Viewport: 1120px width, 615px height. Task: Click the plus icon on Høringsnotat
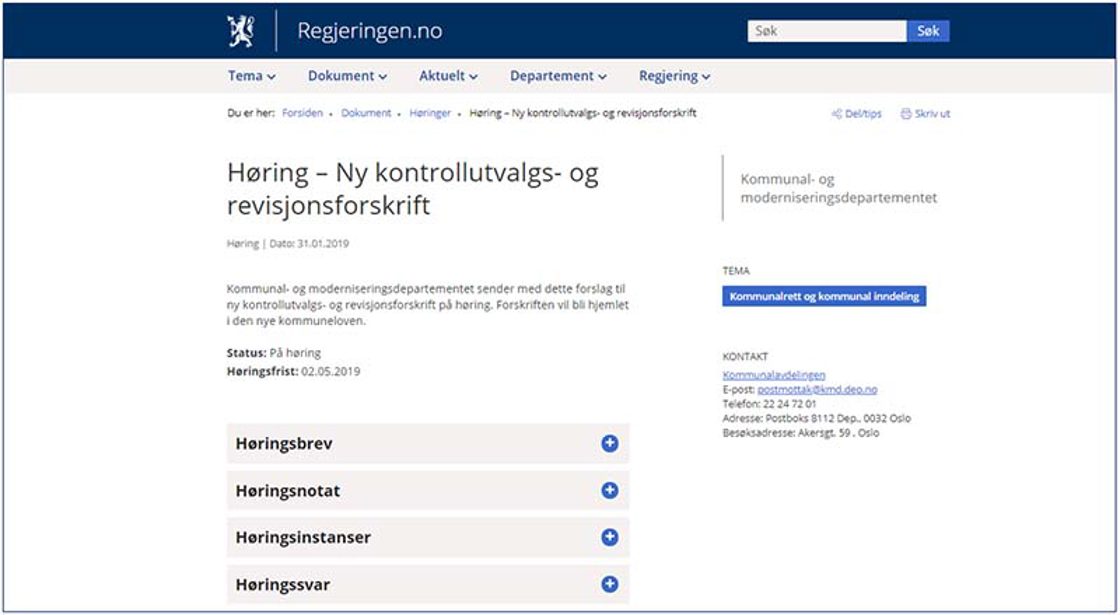(609, 491)
